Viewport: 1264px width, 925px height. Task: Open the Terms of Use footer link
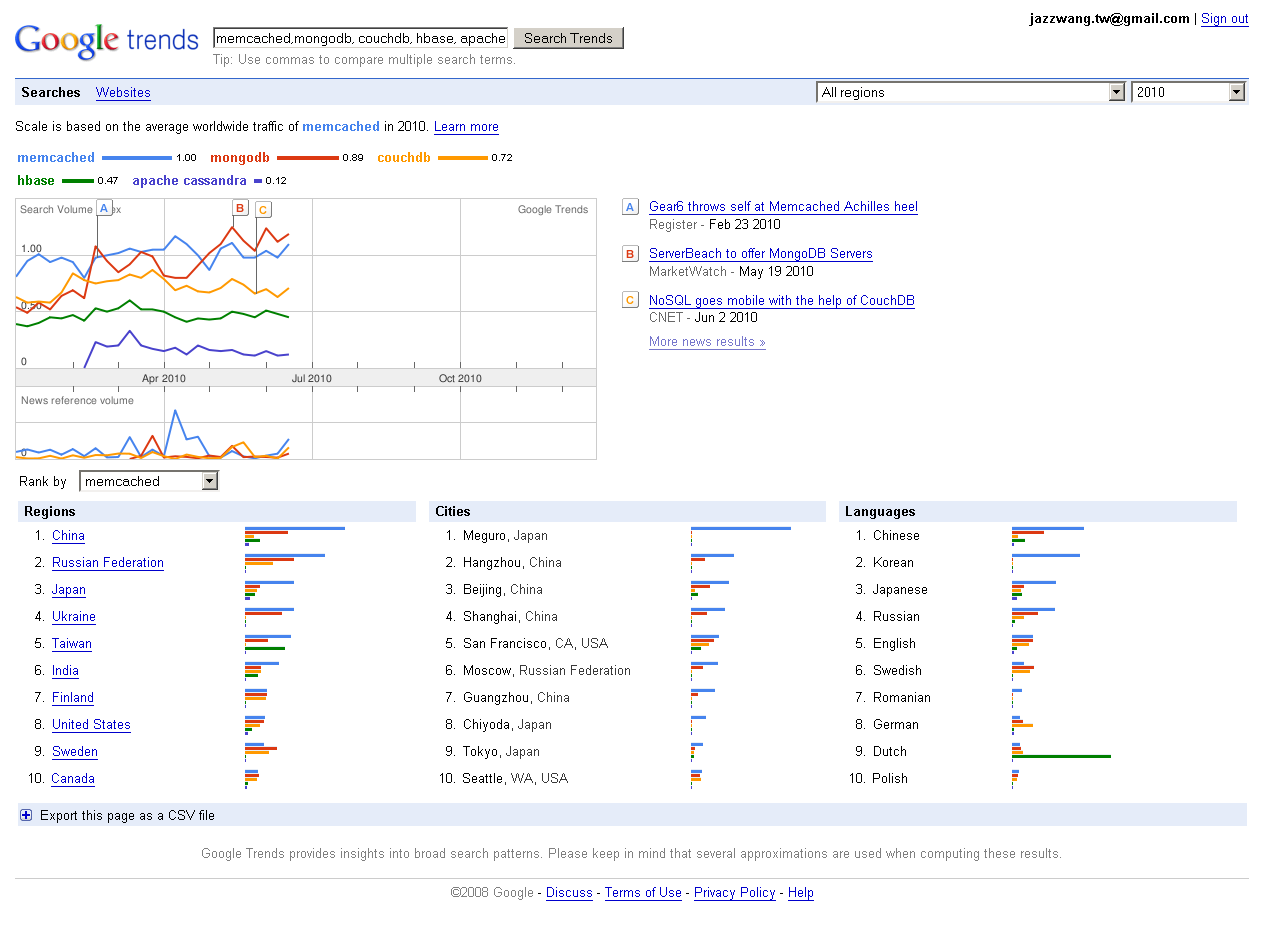pyautogui.click(x=643, y=893)
